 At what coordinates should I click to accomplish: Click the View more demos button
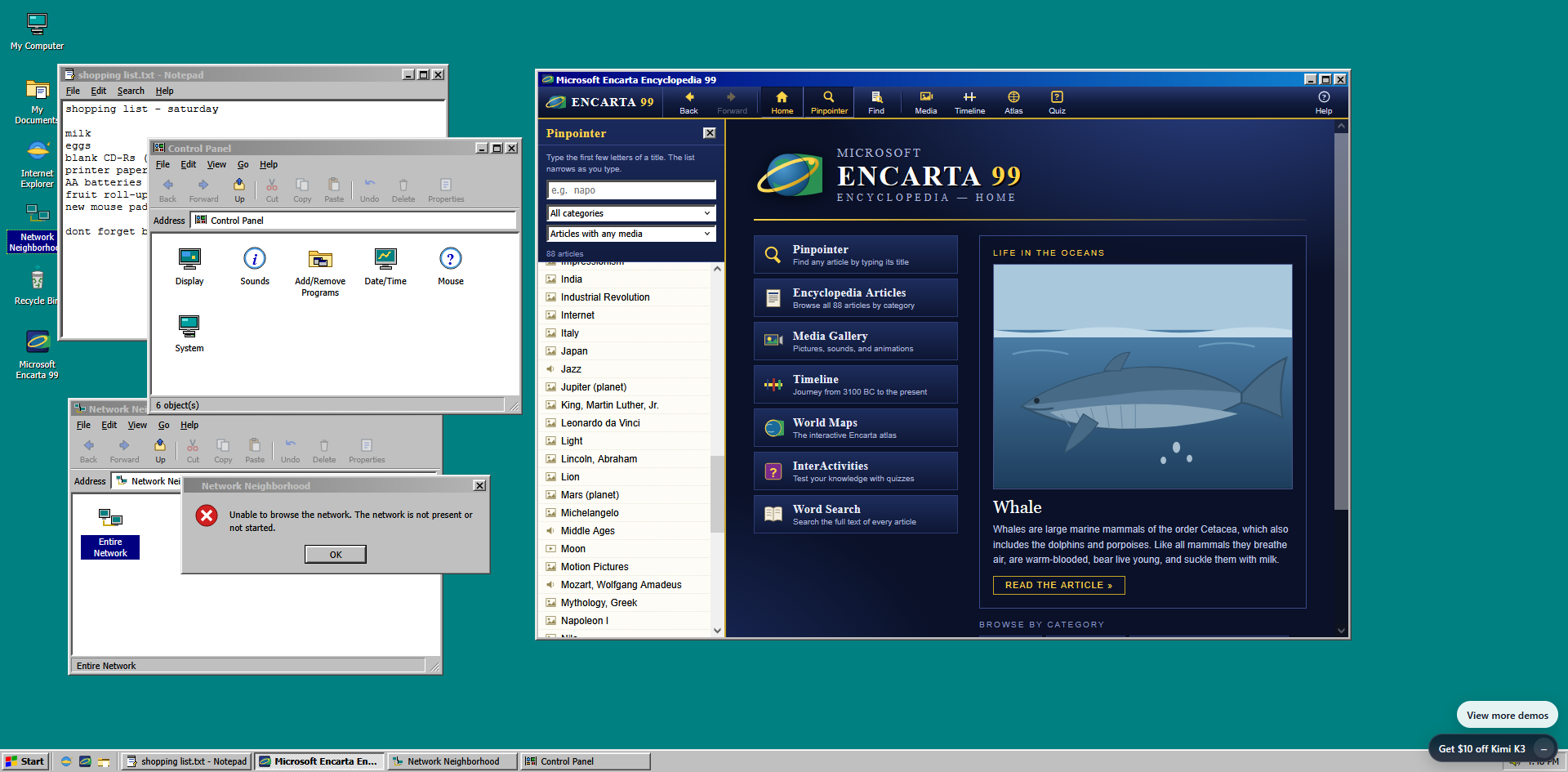coord(1507,716)
